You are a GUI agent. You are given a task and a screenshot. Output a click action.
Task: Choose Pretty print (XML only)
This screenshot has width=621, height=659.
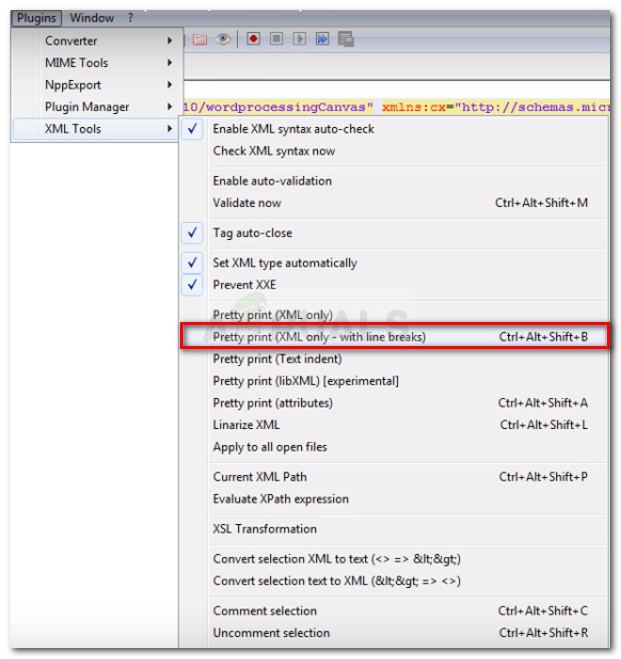coord(394,315)
